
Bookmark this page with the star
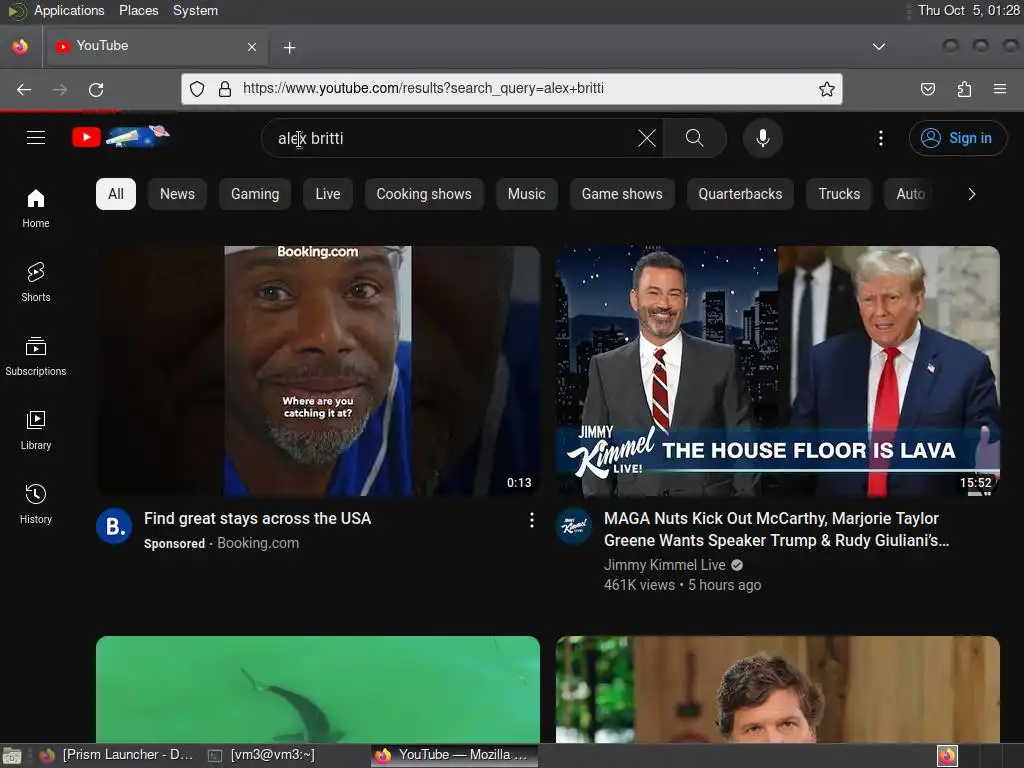click(827, 89)
